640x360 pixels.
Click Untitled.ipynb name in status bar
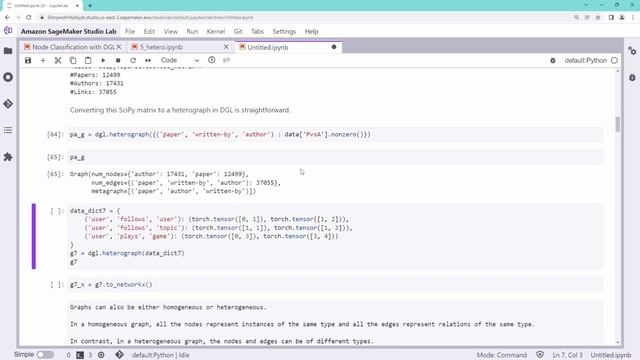[x=611, y=355]
